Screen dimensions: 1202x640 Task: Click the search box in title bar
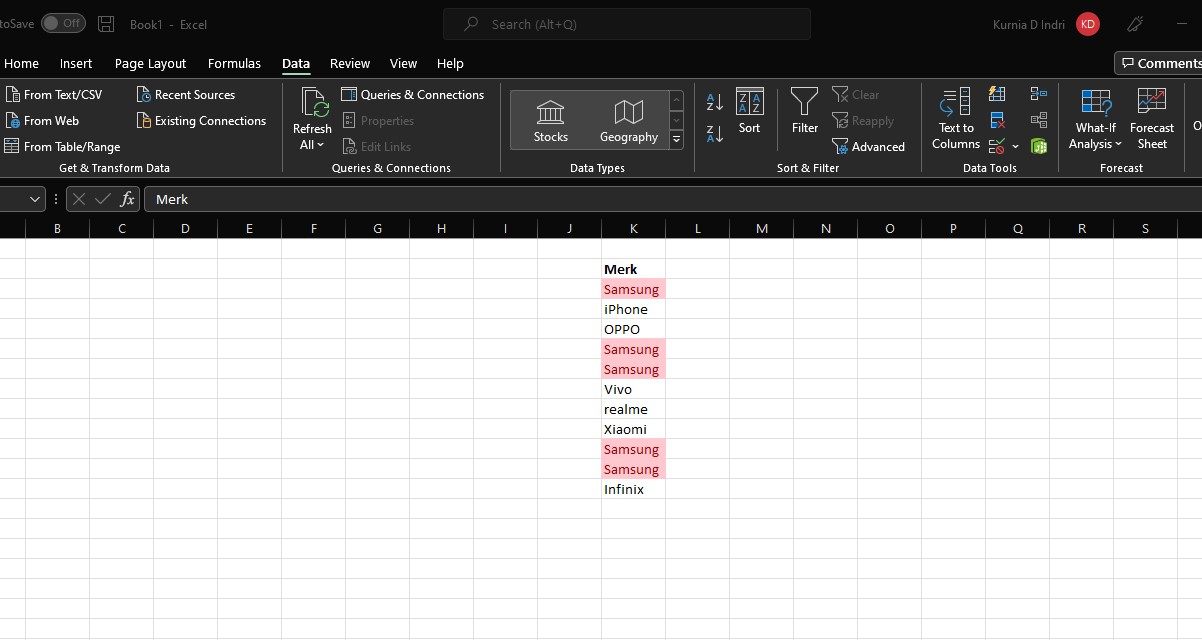pos(627,24)
